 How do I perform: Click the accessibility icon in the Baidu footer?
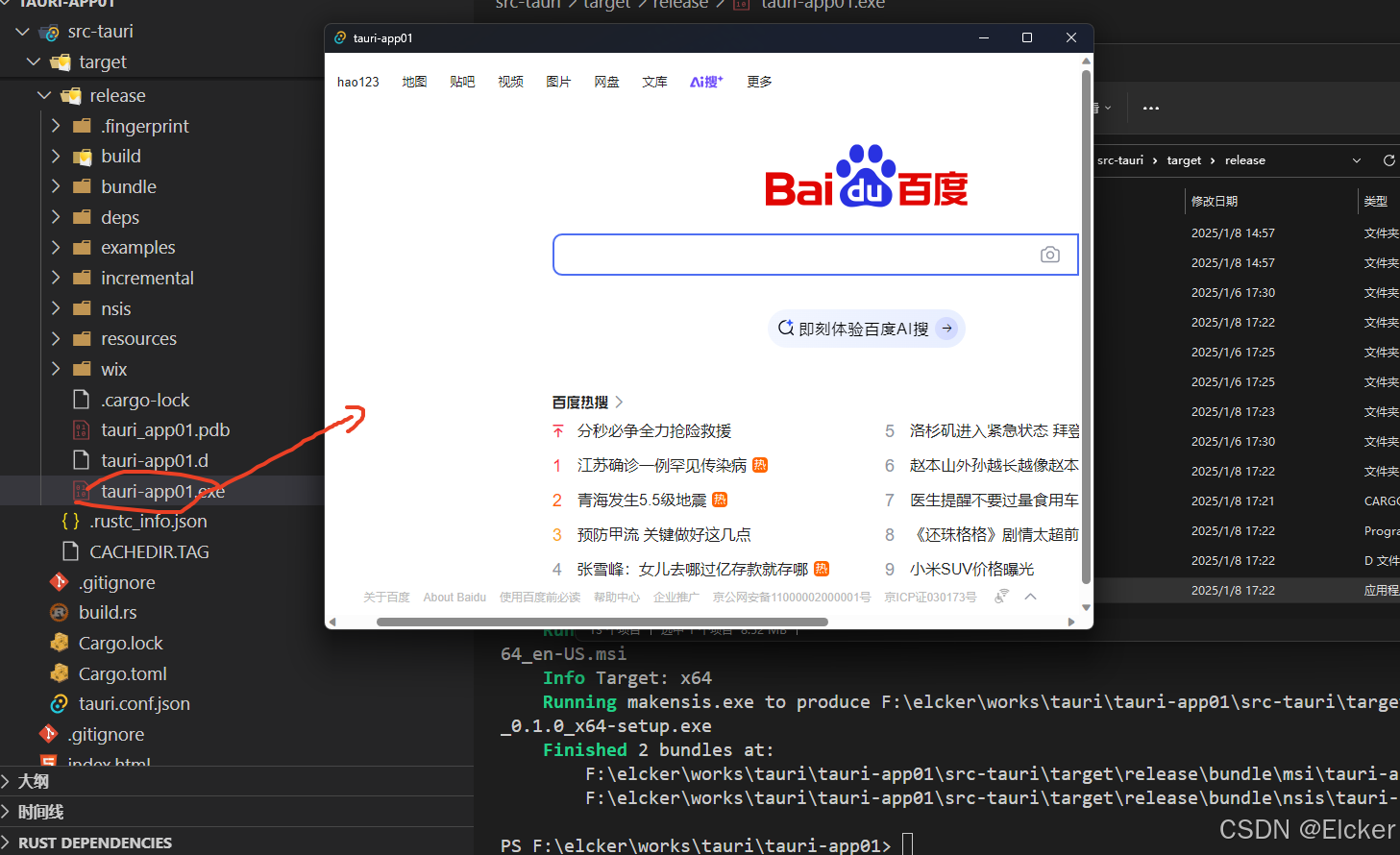(x=1001, y=596)
